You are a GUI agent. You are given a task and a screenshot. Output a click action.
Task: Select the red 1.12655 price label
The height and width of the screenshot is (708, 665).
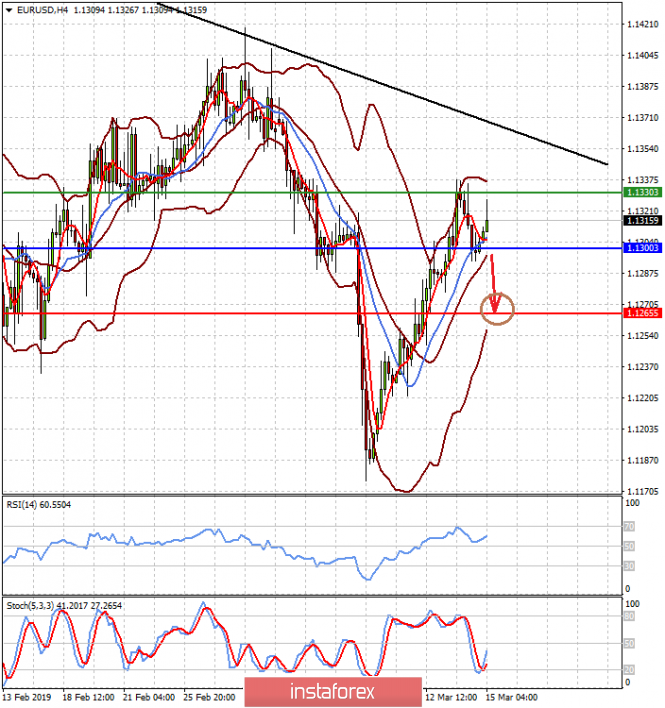click(640, 313)
